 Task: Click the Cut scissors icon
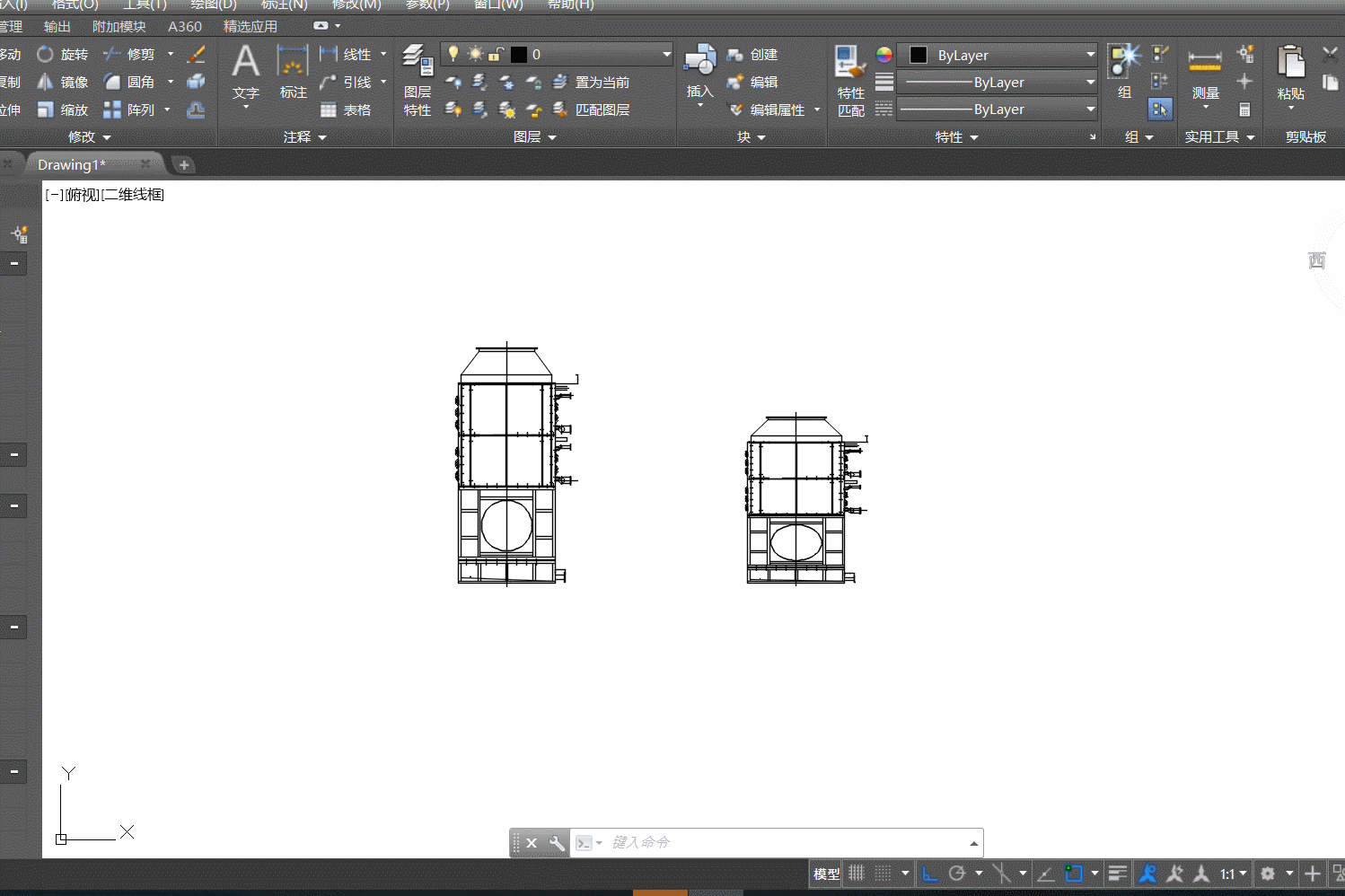pyautogui.click(x=1331, y=55)
